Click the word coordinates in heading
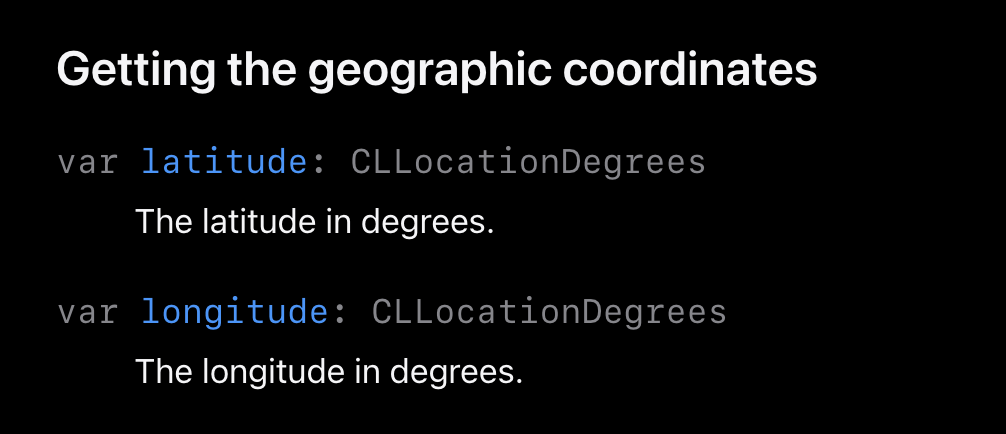Image resolution: width=1006 pixels, height=434 pixels. (690, 69)
